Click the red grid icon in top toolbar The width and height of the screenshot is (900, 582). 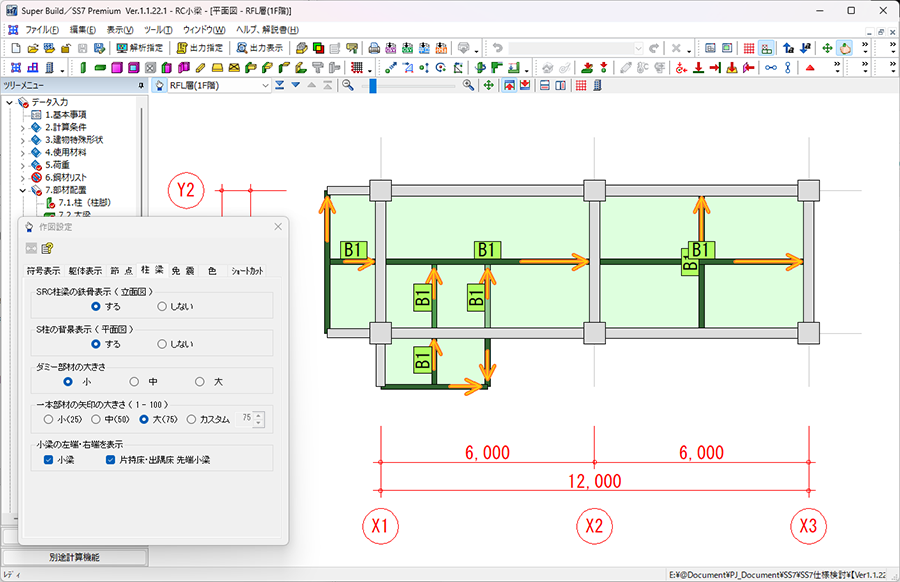749,48
